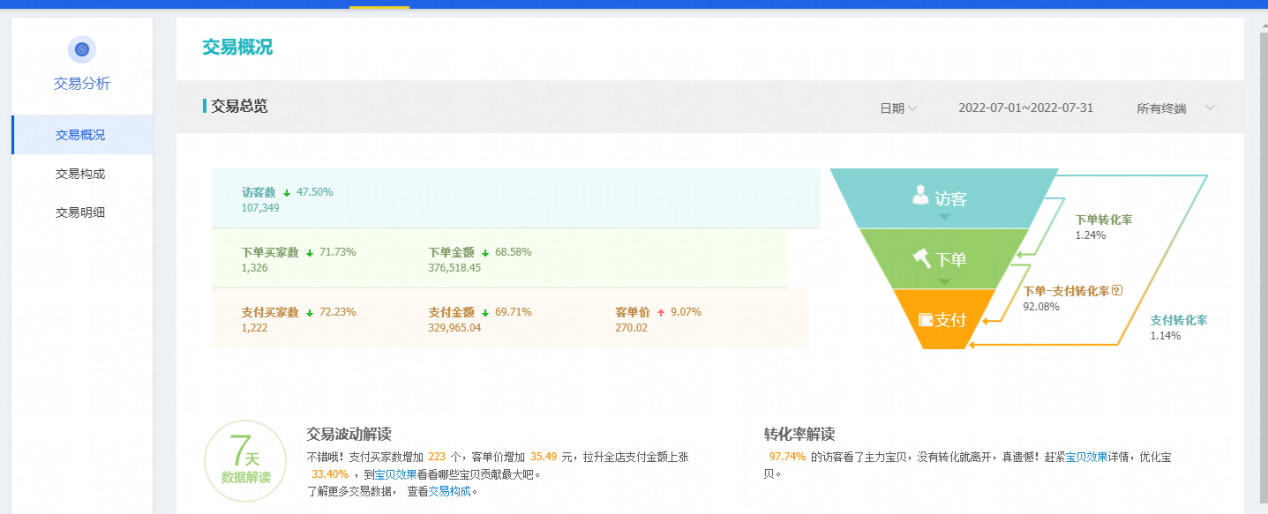
Task: Click the 交易分析 circular icon in sidebar
Action: [x=82, y=49]
